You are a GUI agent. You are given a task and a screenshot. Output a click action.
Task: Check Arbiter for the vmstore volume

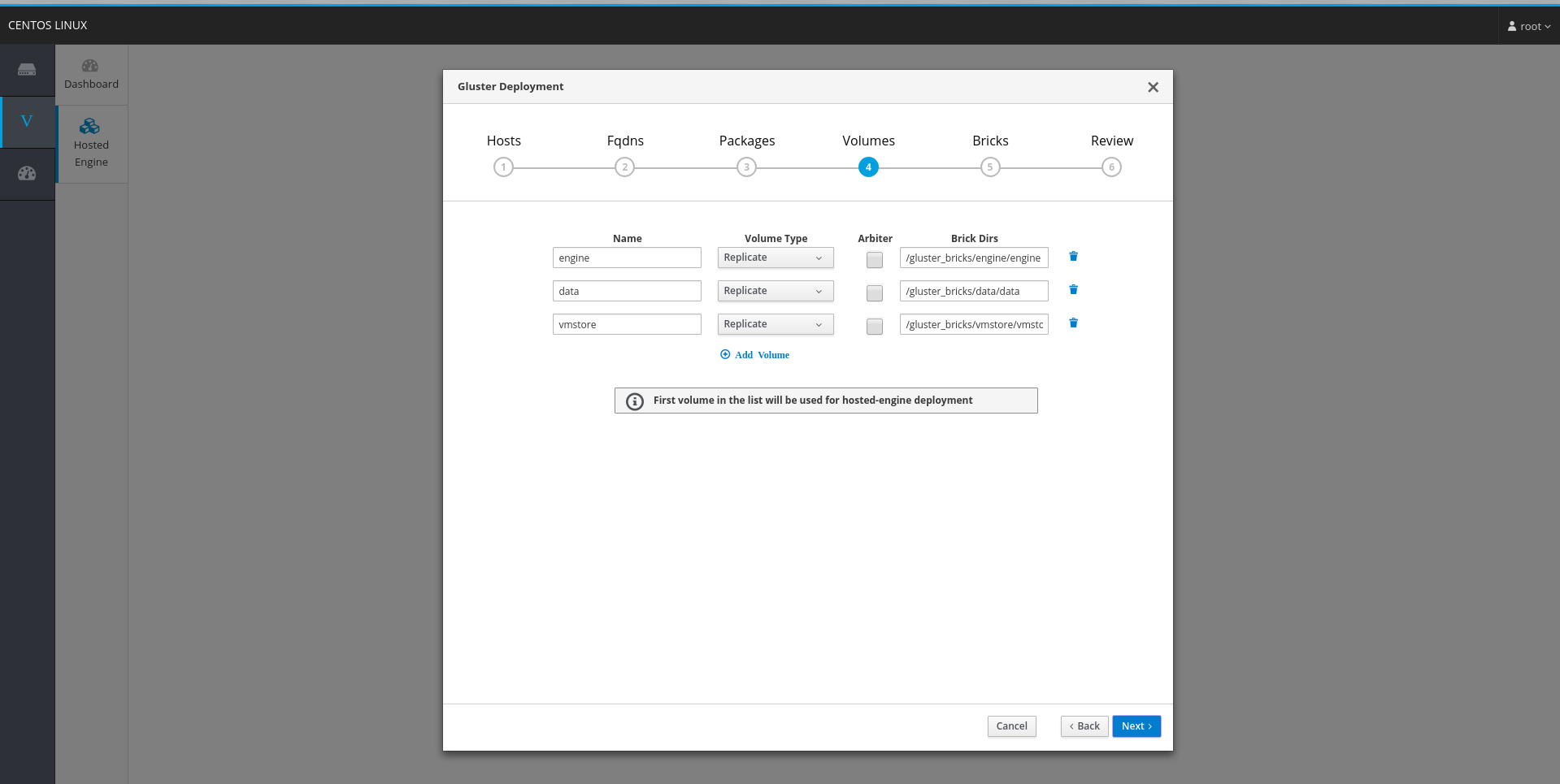(x=874, y=327)
